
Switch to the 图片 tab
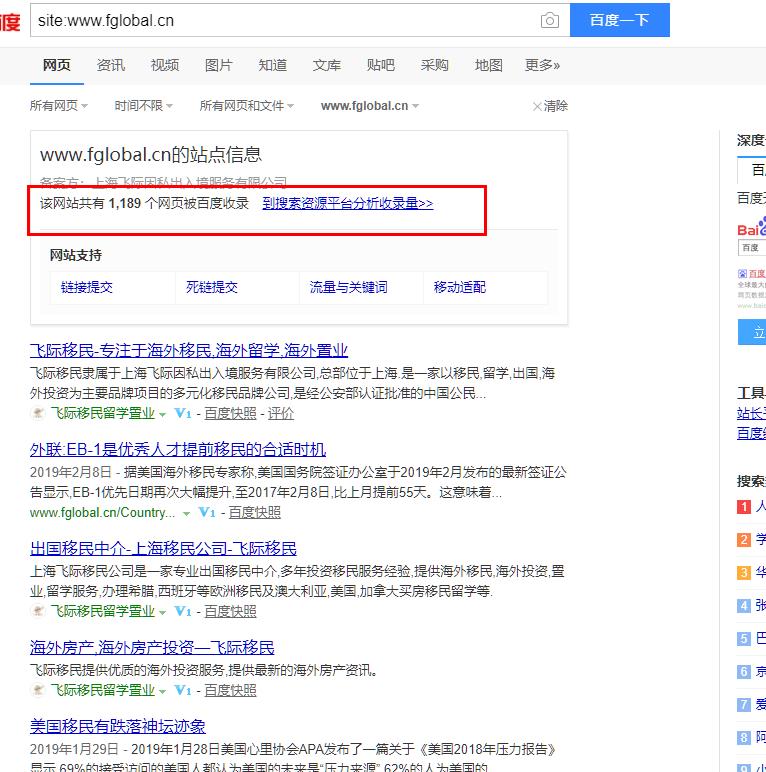(x=219, y=65)
